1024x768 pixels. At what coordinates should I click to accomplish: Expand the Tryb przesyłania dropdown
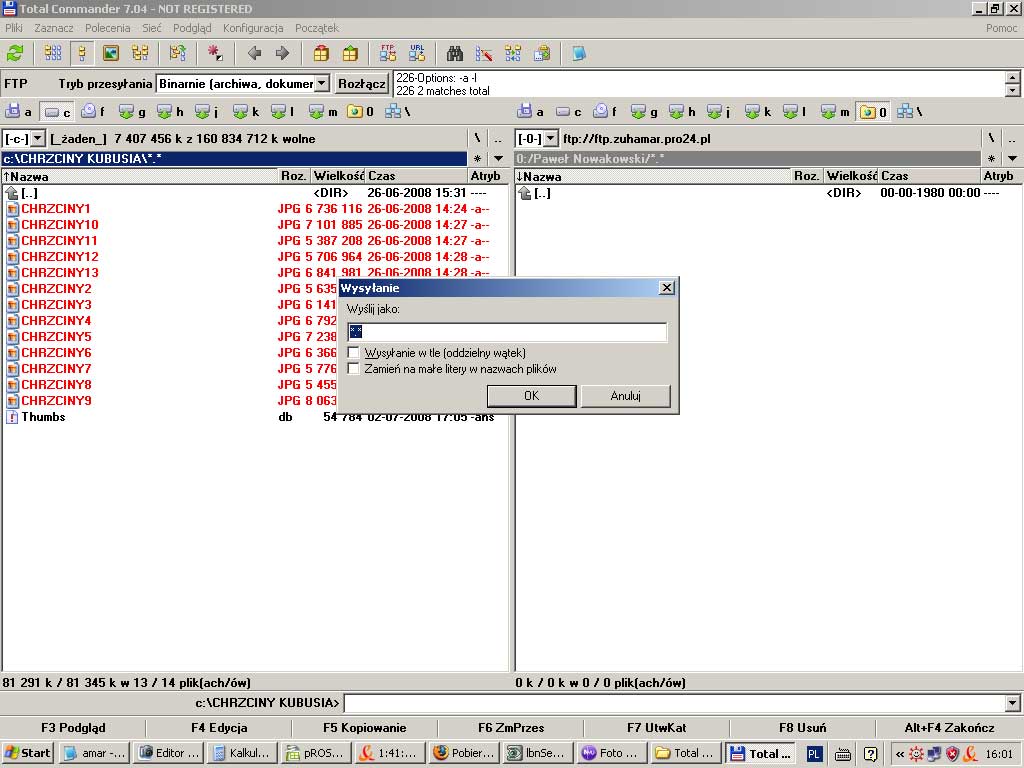pyautogui.click(x=321, y=84)
